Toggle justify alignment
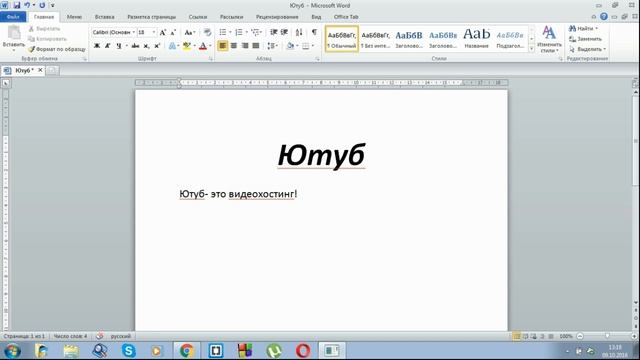The height and width of the screenshot is (360, 640). point(256,46)
